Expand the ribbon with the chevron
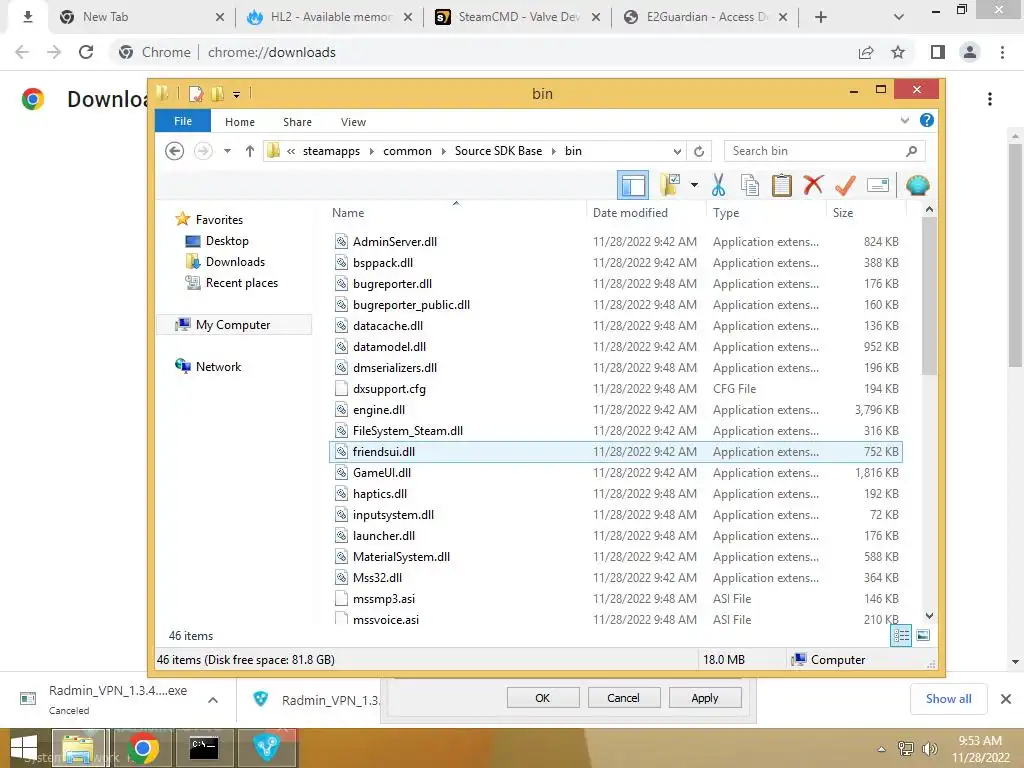Screen dimensions: 1024x768 point(904,120)
